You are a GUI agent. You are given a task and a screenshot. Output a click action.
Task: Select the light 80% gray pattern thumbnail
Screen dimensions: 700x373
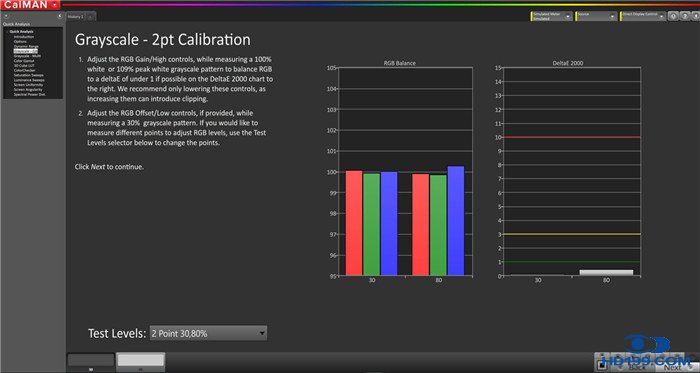click(141, 360)
